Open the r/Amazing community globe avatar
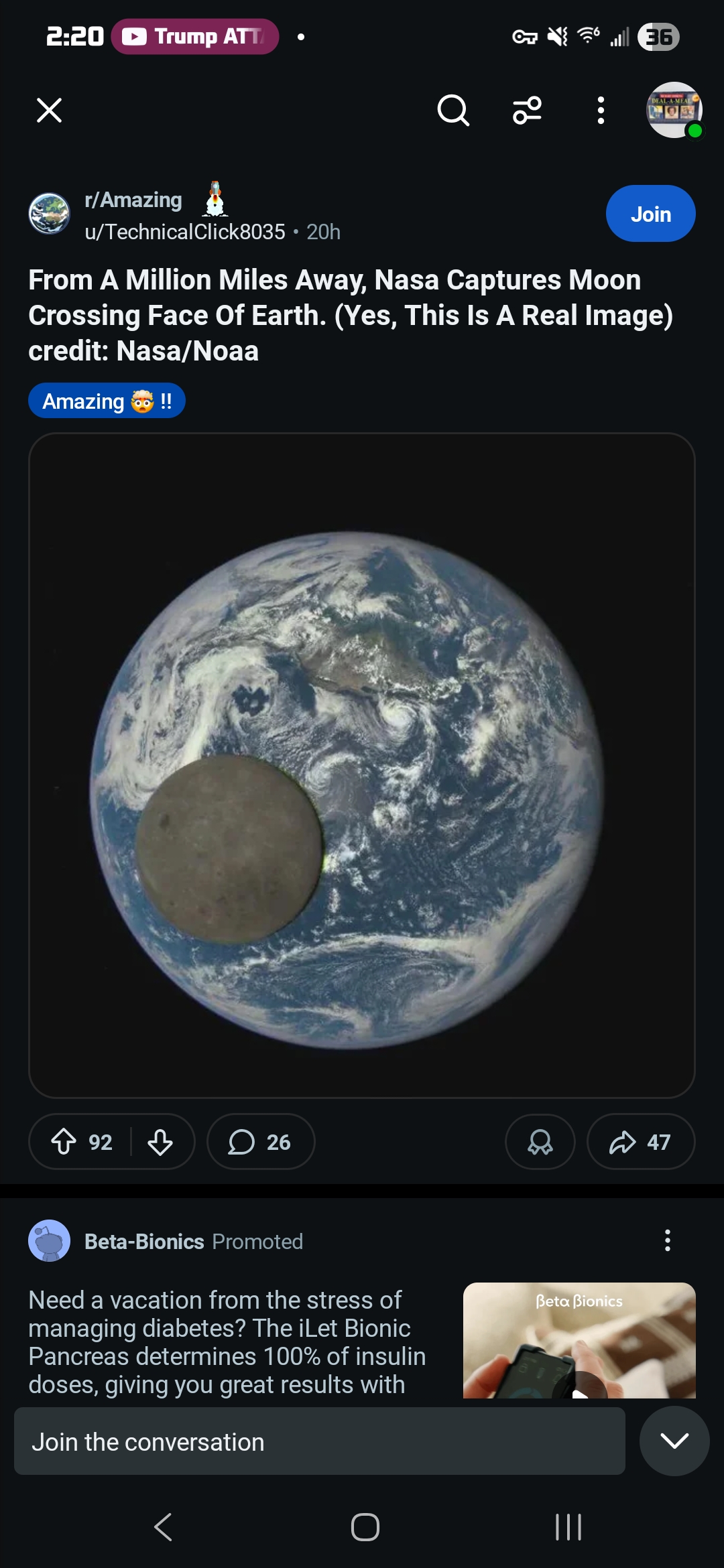 (x=49, y=214)
